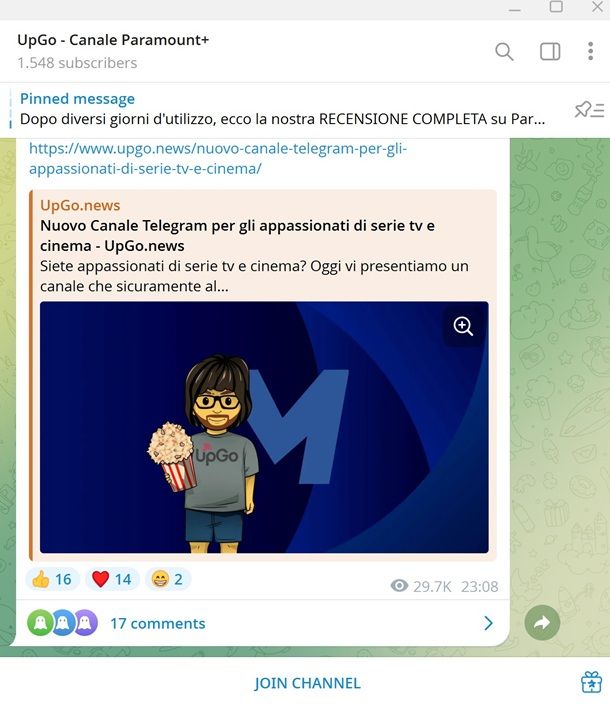This screenshot has height=704, width=610.
Task: Toggle the thumbs up reaction with 16
Action: coord(52,579)
